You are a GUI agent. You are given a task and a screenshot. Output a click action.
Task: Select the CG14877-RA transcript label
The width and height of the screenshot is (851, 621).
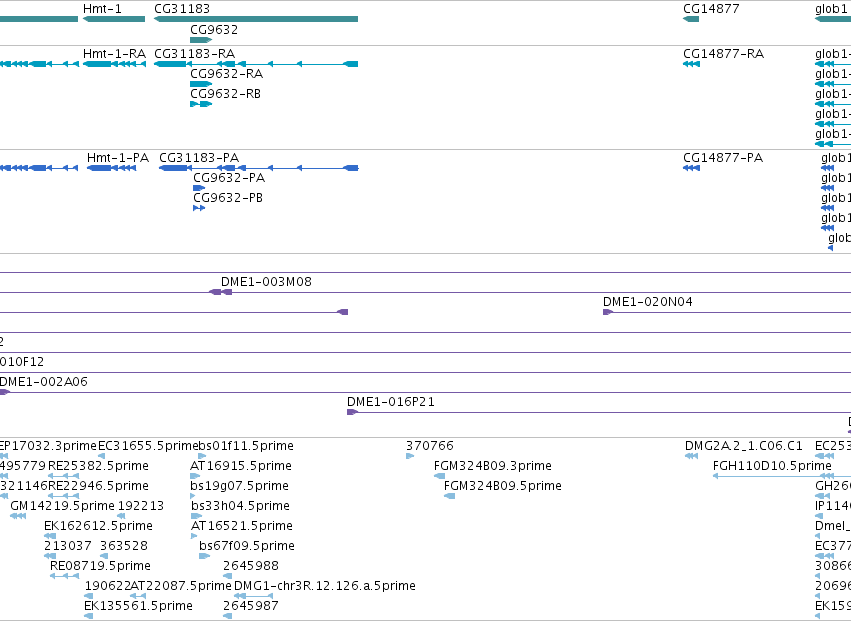pyautogui.click(x=723, y=54)
